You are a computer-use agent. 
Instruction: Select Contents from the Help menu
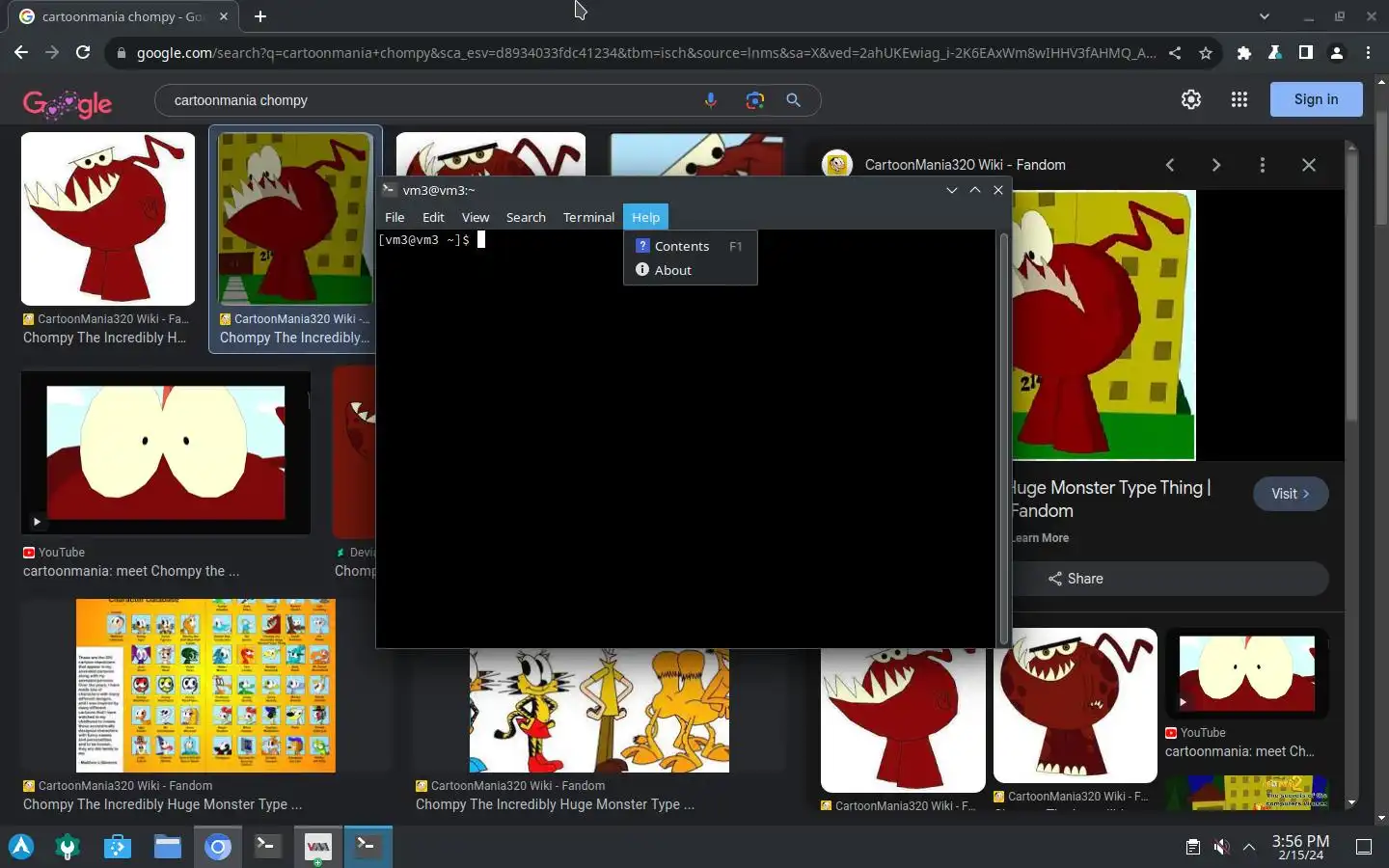coord(690,246)
